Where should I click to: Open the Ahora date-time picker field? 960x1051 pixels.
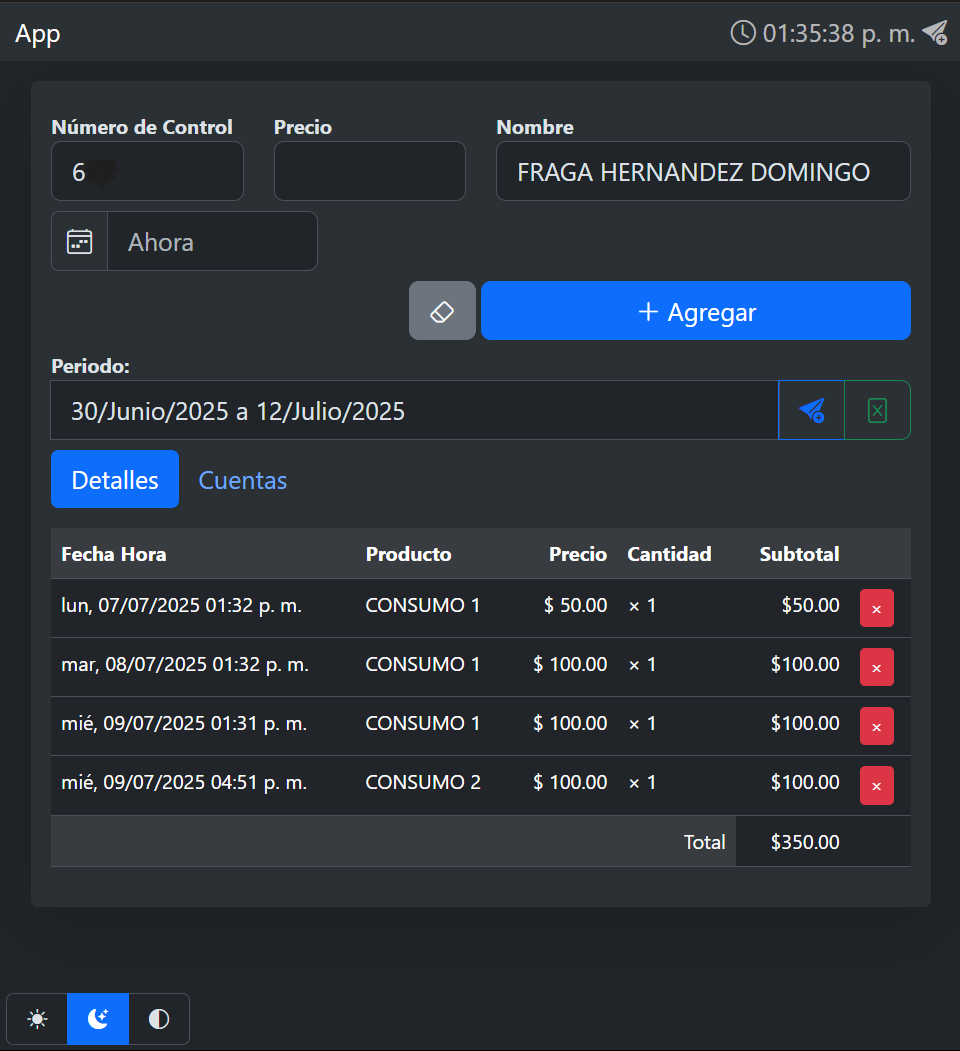tap(211, 241)
